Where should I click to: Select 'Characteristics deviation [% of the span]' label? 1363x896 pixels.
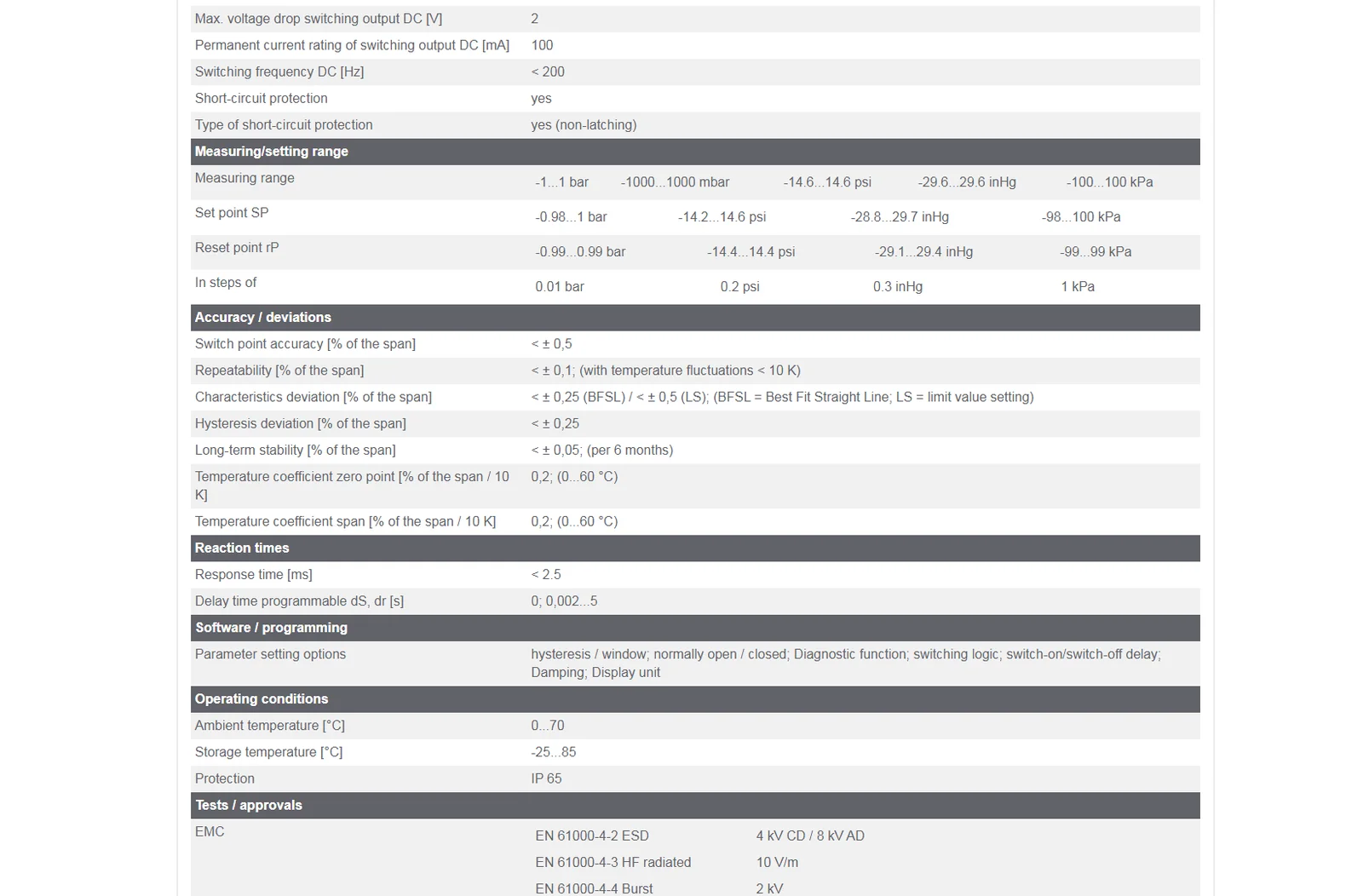[313, 397]
